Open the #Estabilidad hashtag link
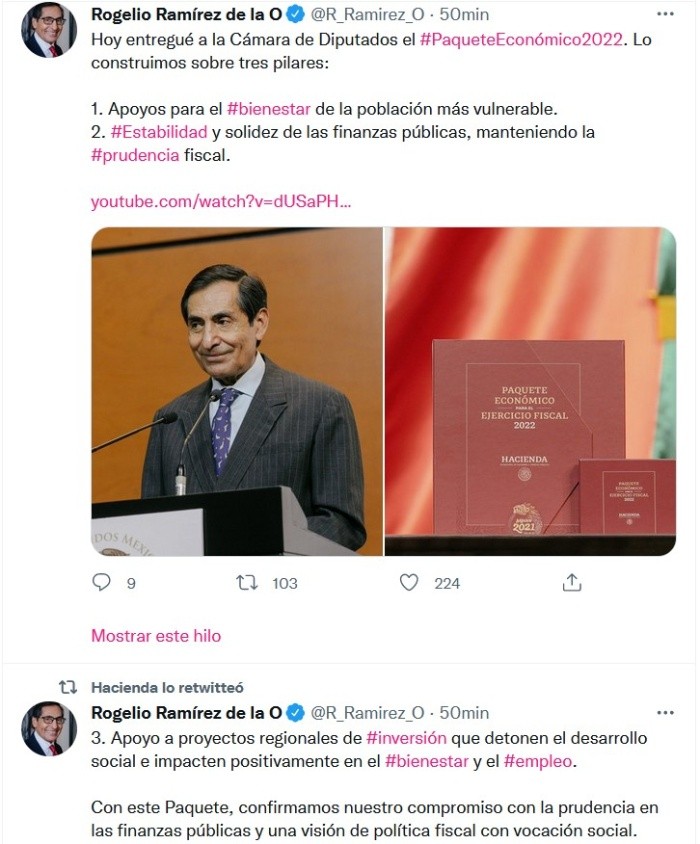This screenshot has height=844, width=700. 159,132
